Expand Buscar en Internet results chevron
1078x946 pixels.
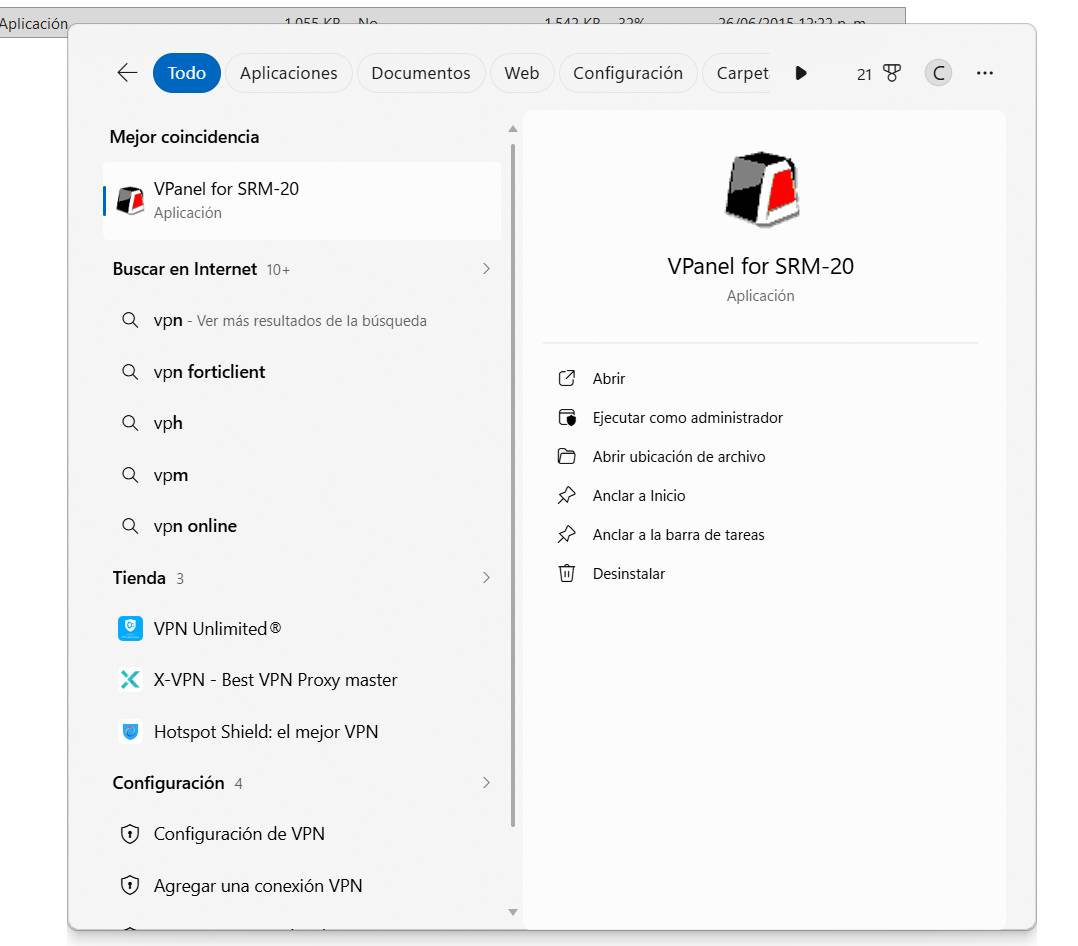point(486,269)
